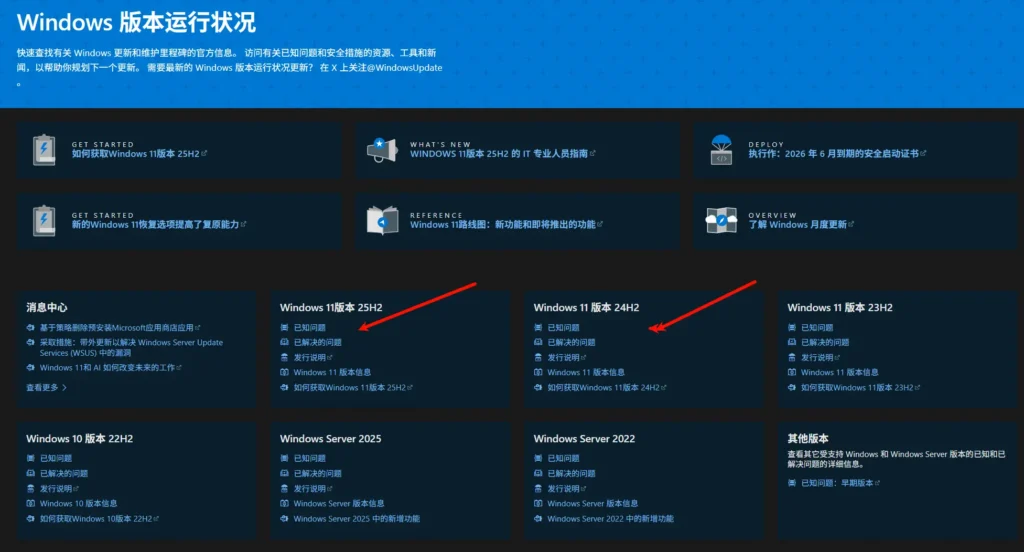This screenshot has height=552, width=1024.
Task: Click the 其他版本 card heading
Action: [808, 439]
